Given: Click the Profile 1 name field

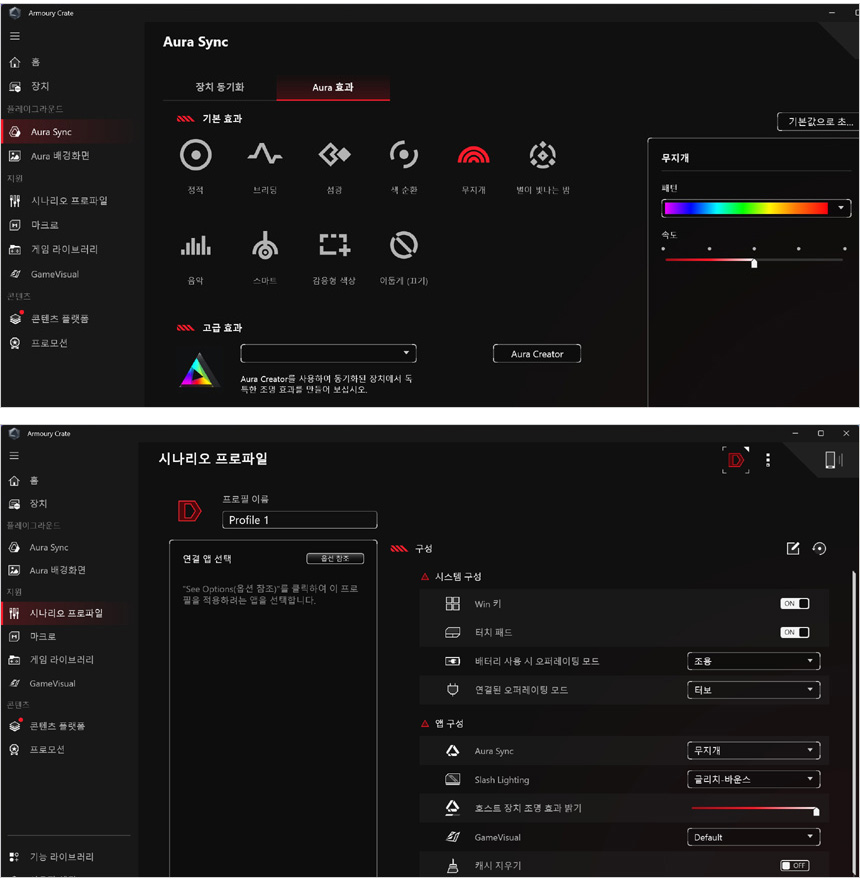Looking at the screenshot, I should coord(299,520).
